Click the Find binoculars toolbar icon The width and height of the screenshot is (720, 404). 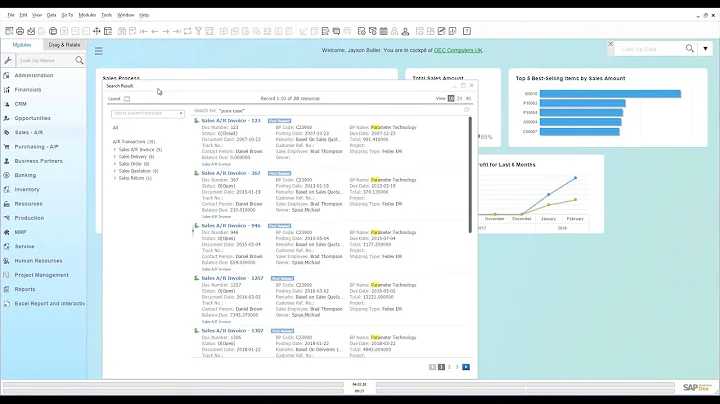coord(122,31)
